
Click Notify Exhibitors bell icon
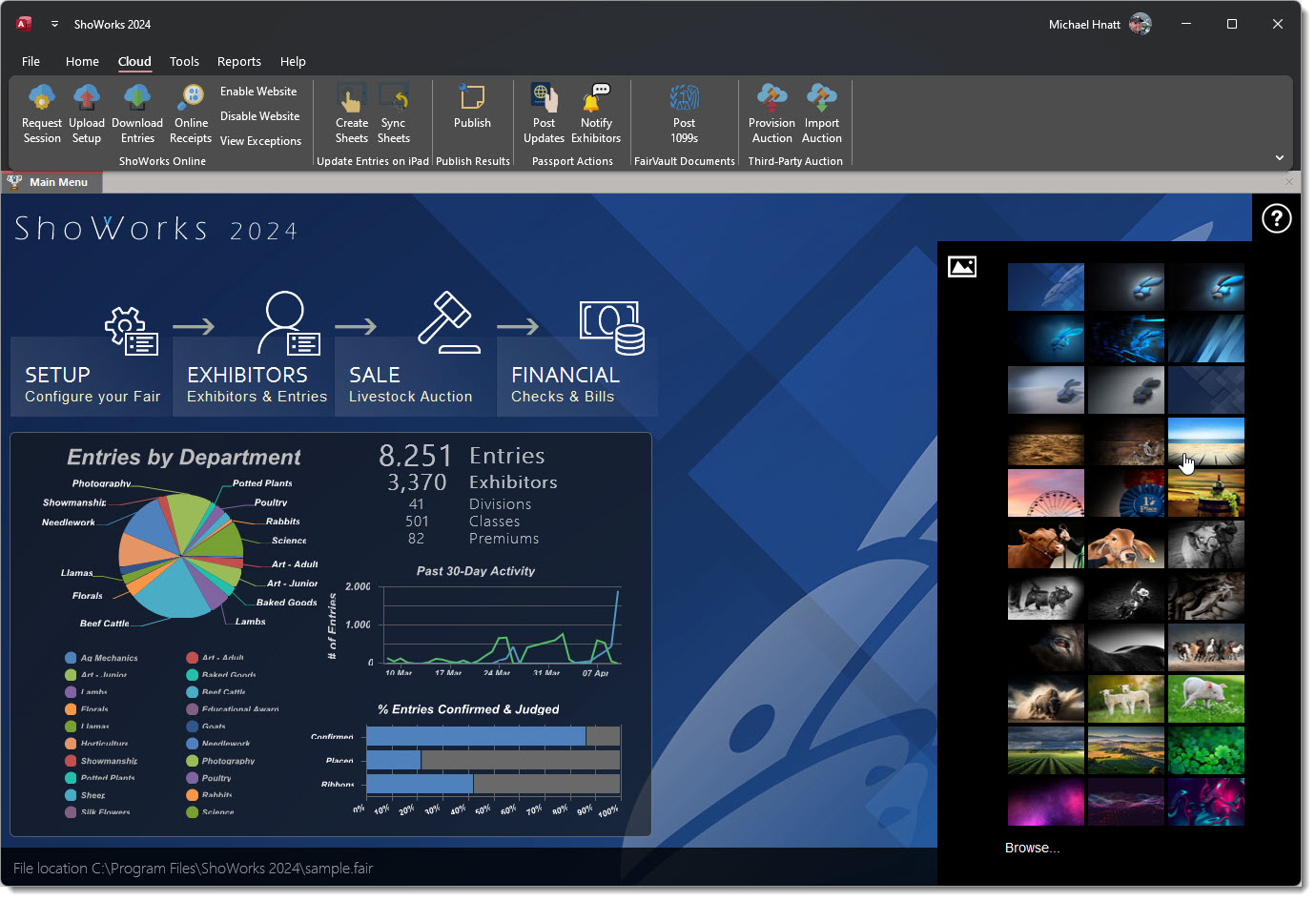point(596,98)
